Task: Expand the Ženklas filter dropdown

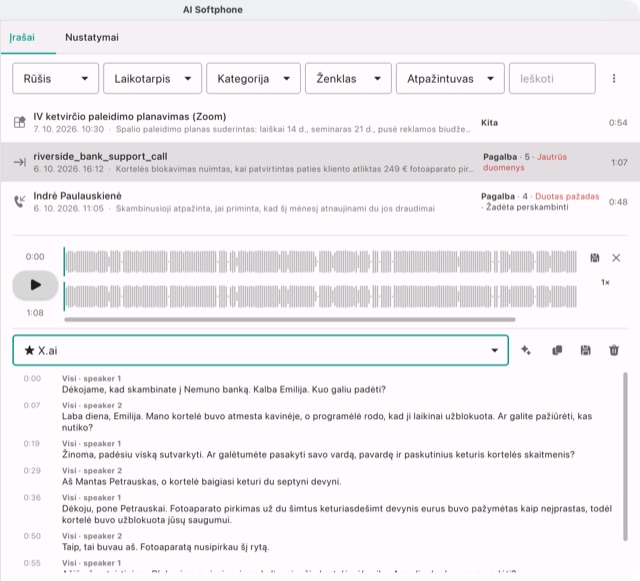Action: pyautogui.click(x=348, y=78)
